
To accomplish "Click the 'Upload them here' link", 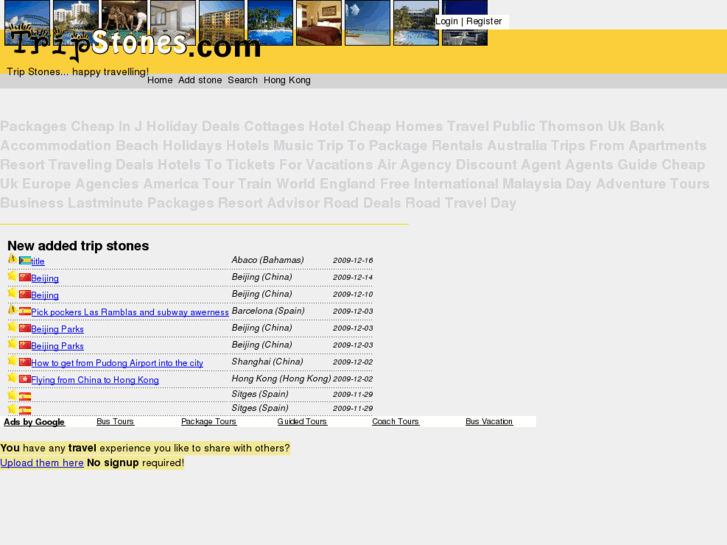I will (x=42, y=463).
